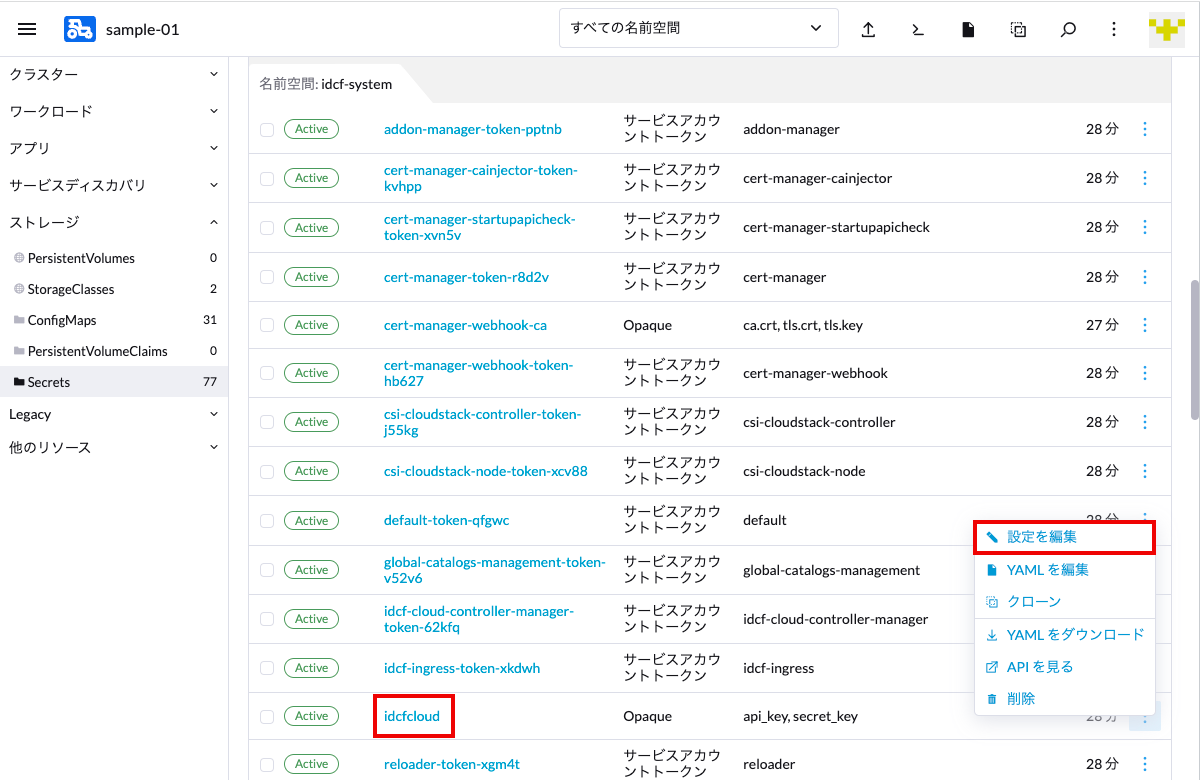The image size is (1200, 780).
Task: Open the すべての名前空間 namespace dropdown
Action: 698,29
